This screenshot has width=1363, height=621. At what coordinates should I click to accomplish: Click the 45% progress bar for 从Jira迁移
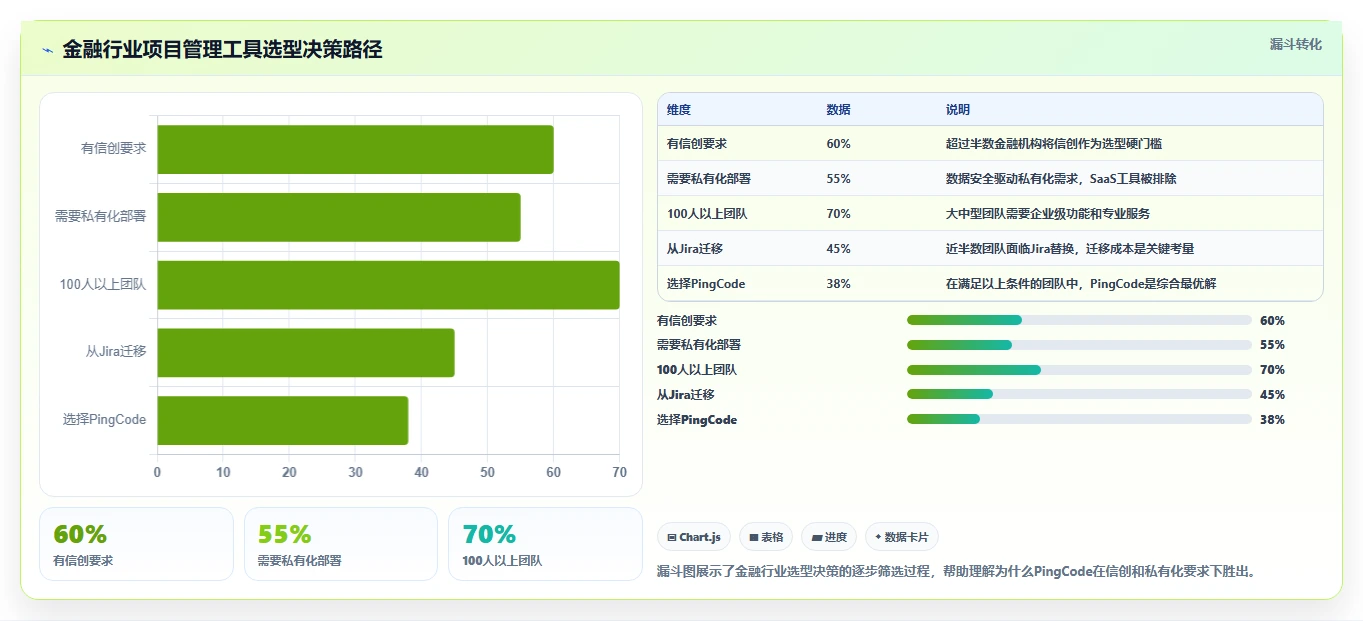[x=1079, y=395]
